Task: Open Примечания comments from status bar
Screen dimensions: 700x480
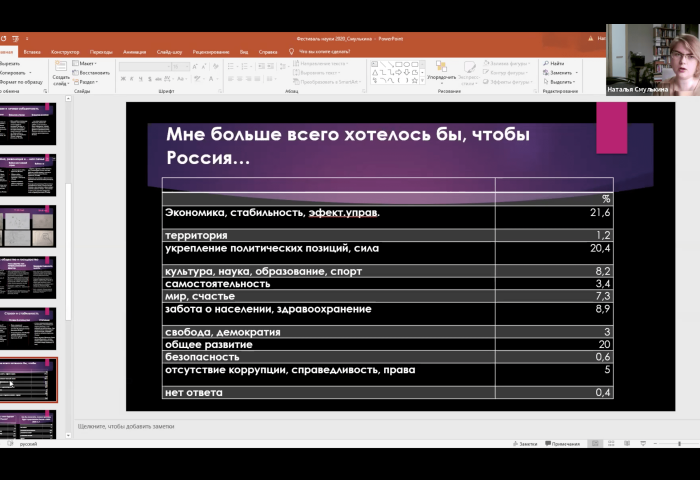Action: [562, 443]
